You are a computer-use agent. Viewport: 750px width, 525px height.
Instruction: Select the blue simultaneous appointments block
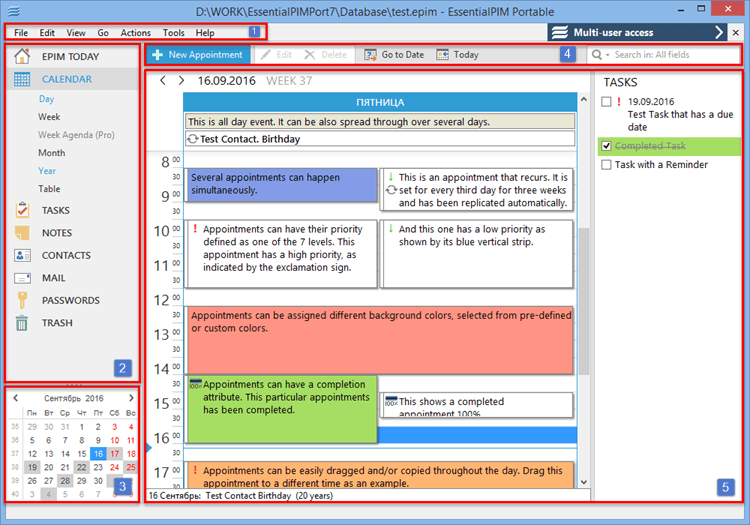281,185
